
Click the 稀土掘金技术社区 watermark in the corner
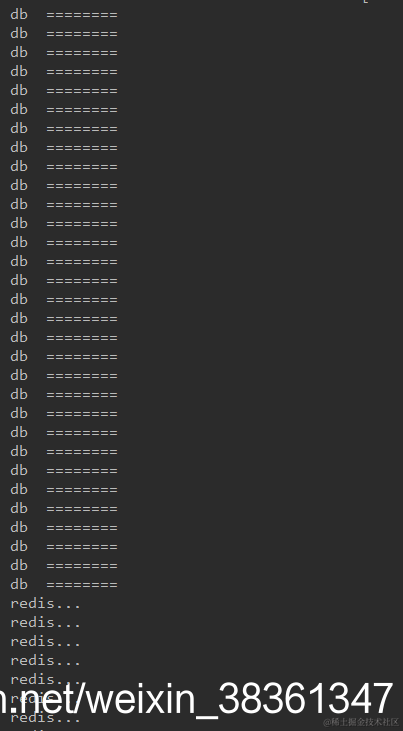361,722
